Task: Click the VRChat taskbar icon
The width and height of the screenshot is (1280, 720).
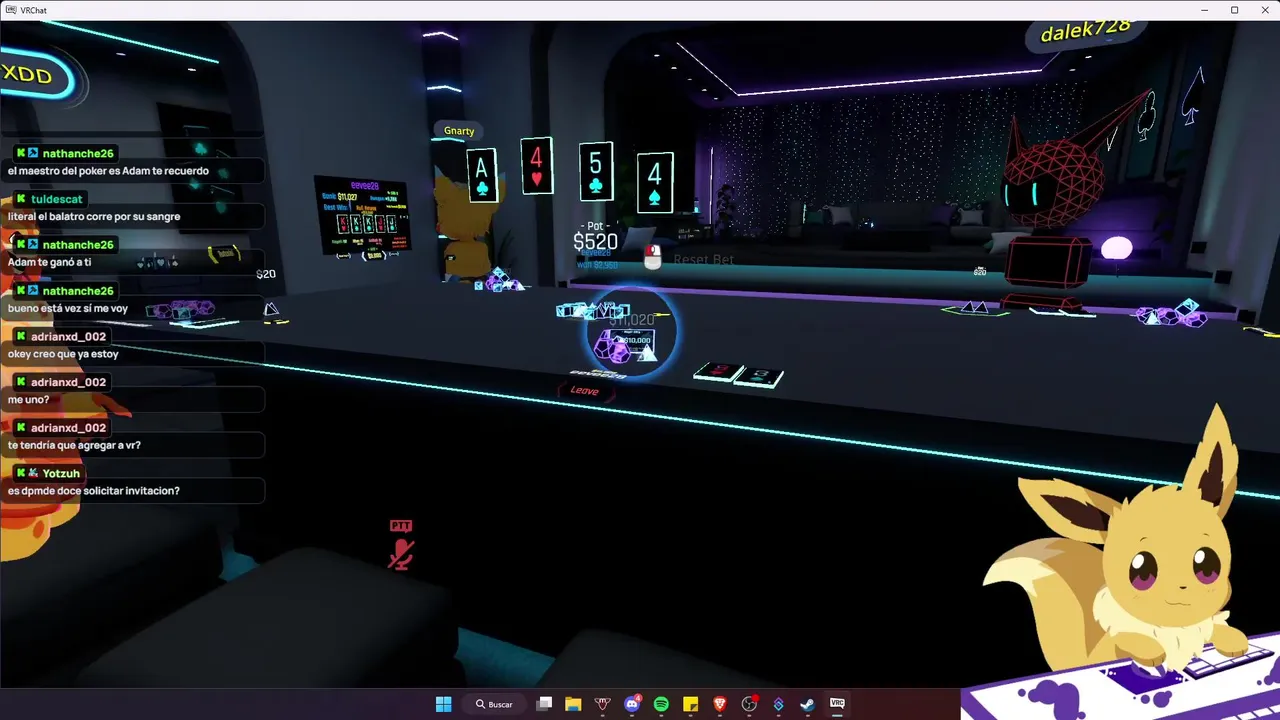Action: click(837, 704)
